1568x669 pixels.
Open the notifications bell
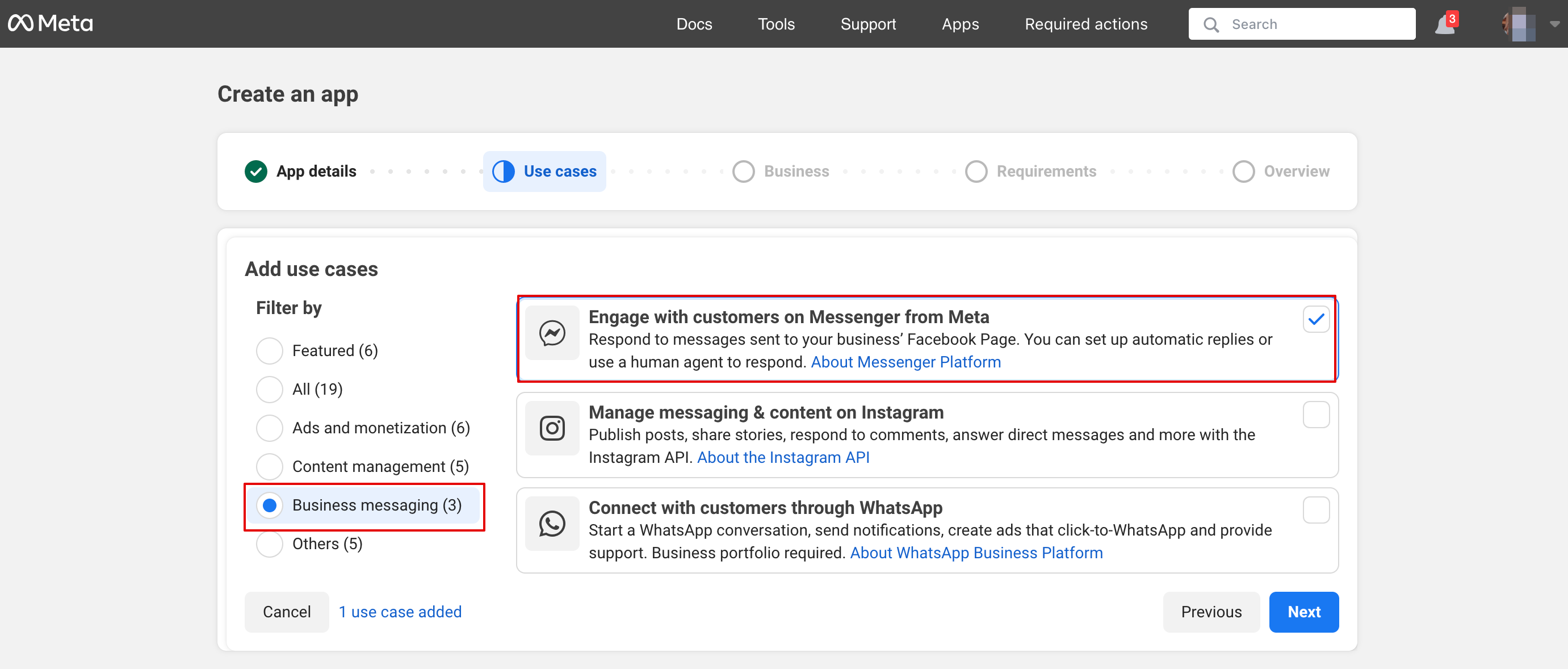coord(1445,25)
